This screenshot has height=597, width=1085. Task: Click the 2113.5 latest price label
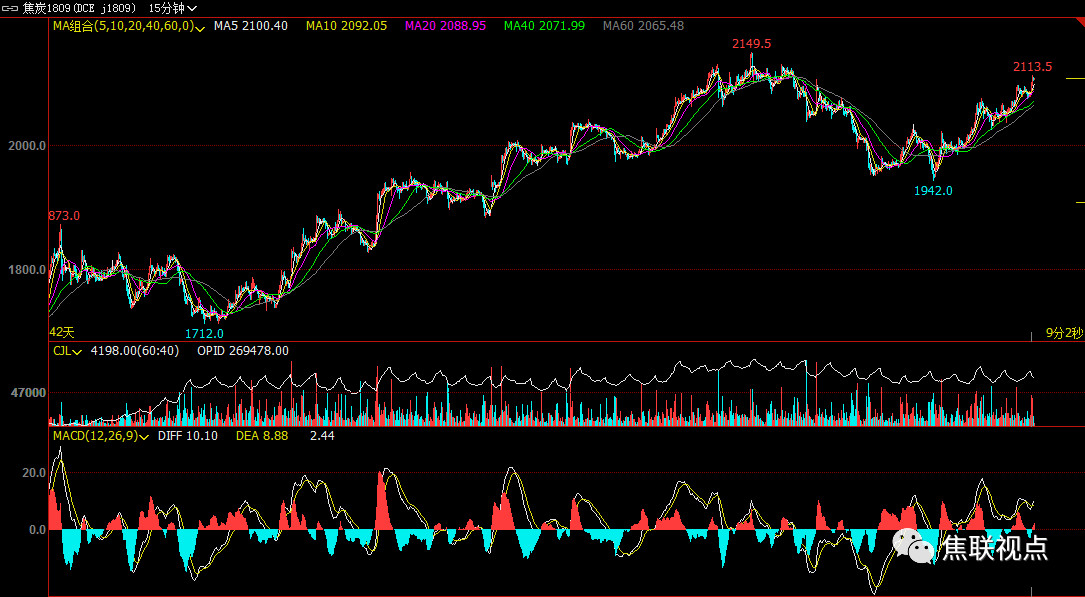click(x=1032, y=67)
